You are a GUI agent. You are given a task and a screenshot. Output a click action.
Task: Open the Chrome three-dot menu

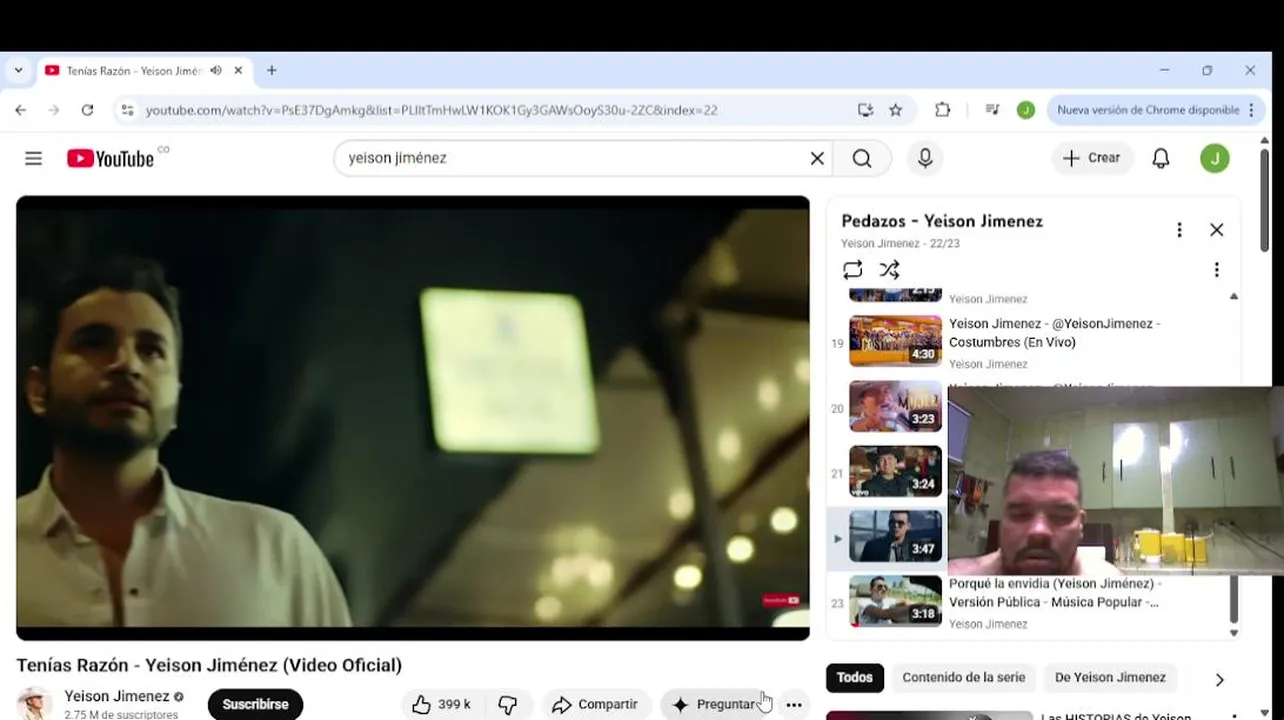[x=1252, y=110]
